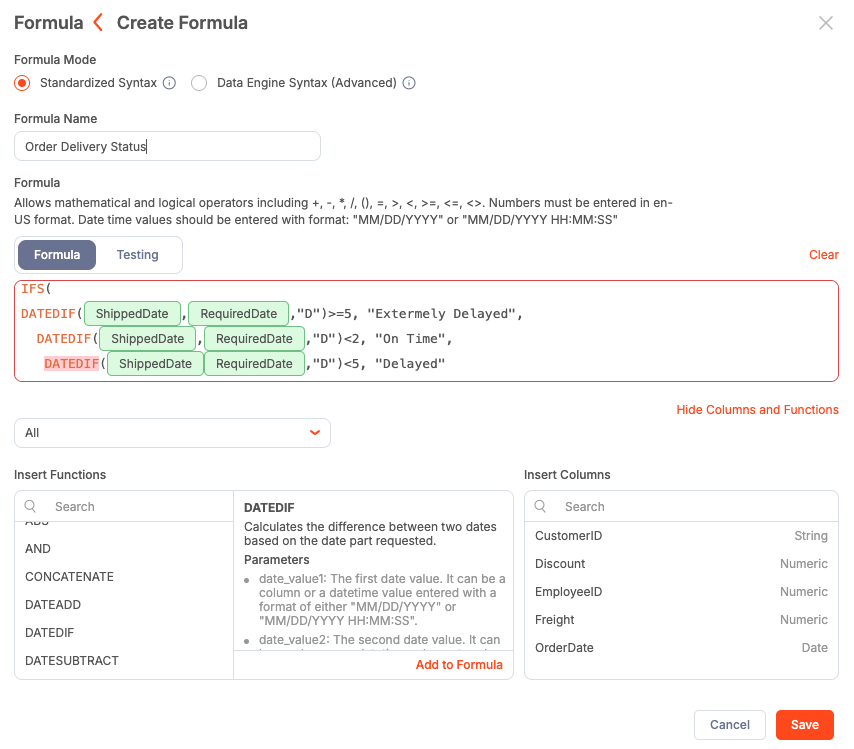Close the Create Formula dialog

825,23
